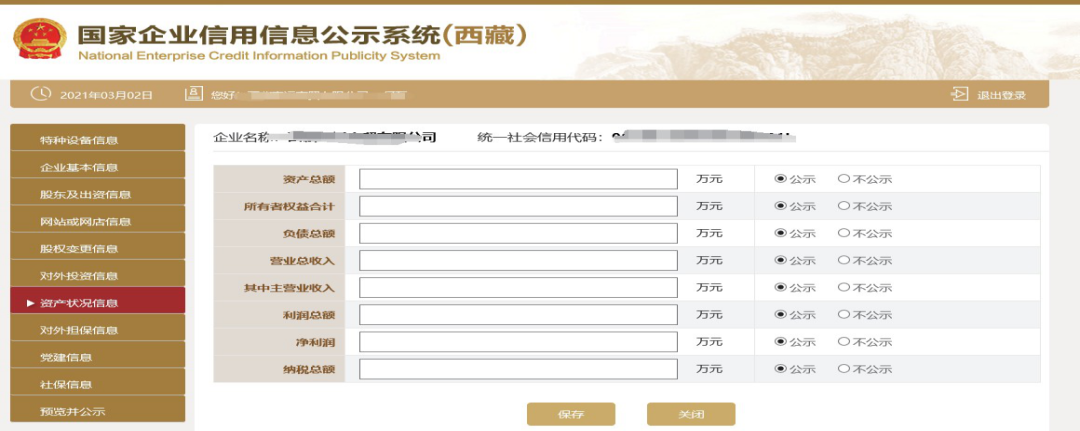Focus the 利润总额 input field

pyautogui.click(x=518, y=315)
